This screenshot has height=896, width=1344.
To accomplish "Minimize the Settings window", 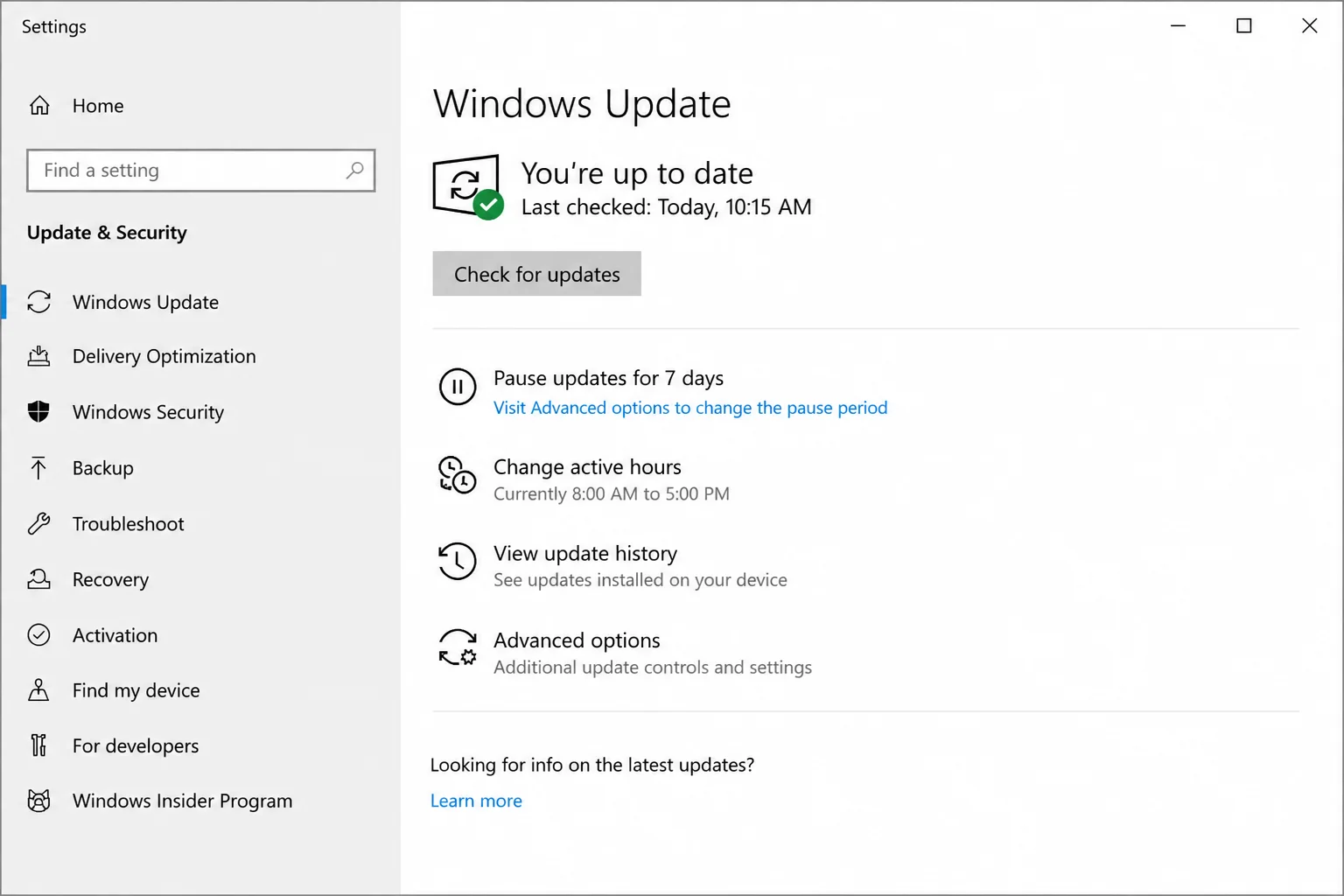I will (1178, 26).
